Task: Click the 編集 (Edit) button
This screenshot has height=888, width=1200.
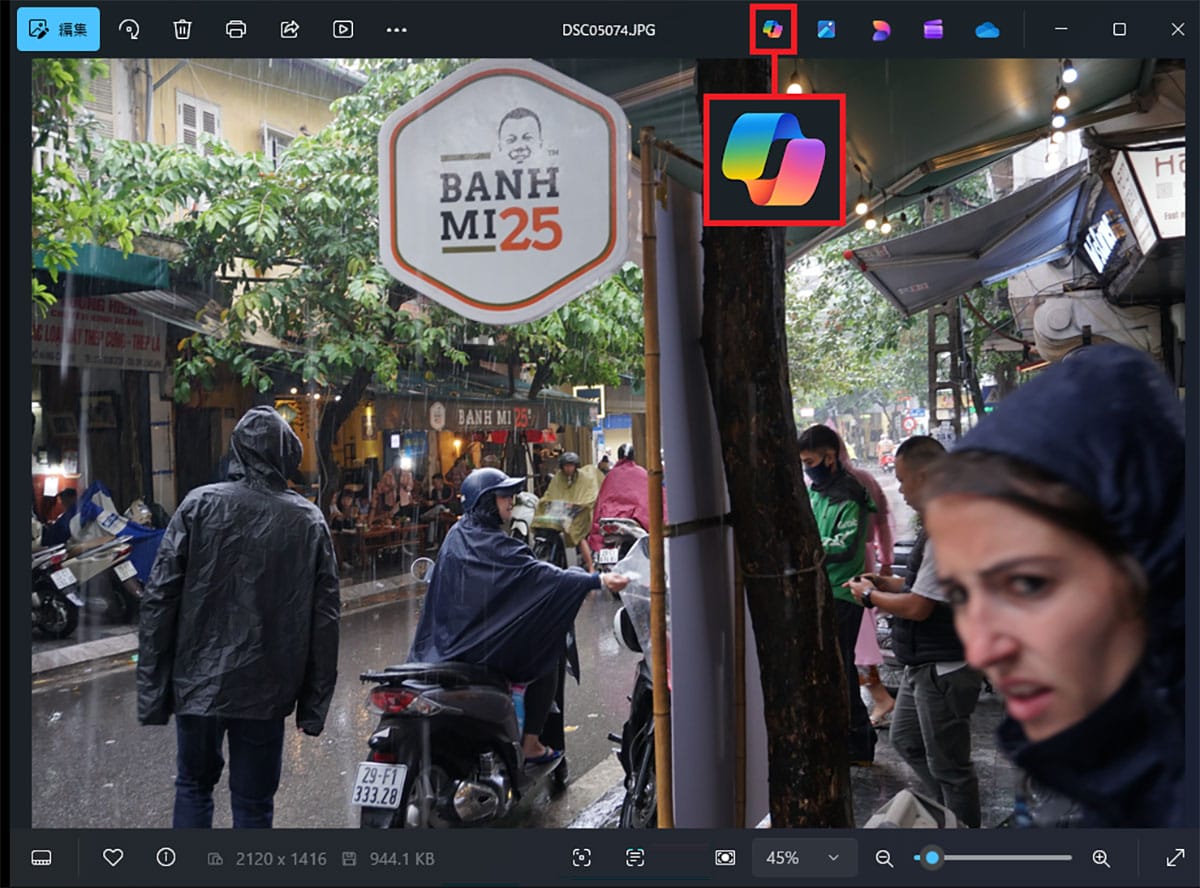Action: pyautogui.click(x=58, y=29)
